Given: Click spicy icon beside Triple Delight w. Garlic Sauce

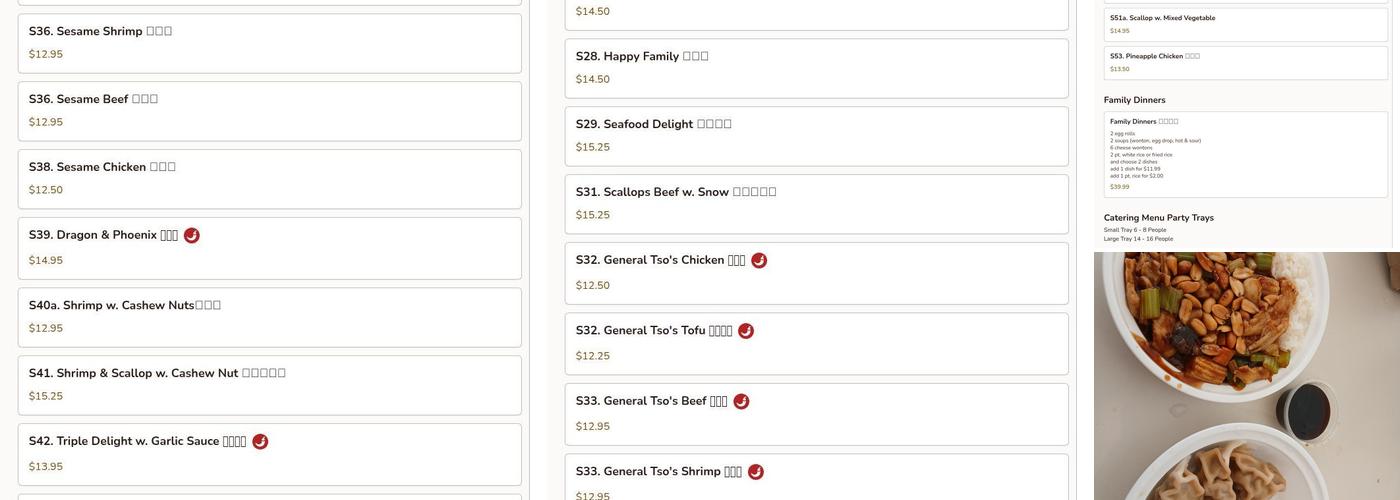Looking at the screenshot, I should (x=260, y=442).
